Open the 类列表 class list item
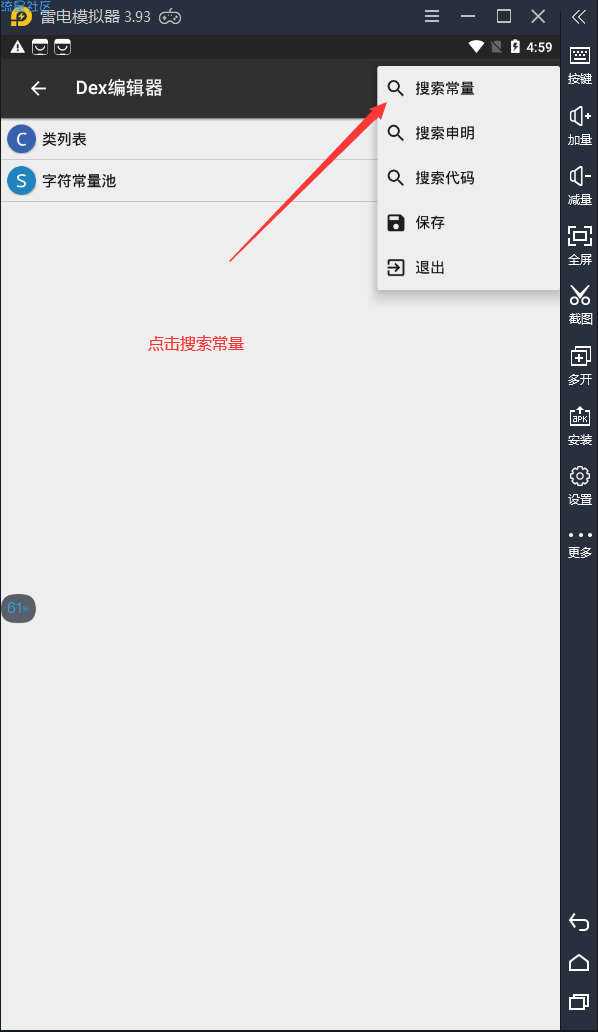This screenshot has width=598, height=1032. click(189, 139)
